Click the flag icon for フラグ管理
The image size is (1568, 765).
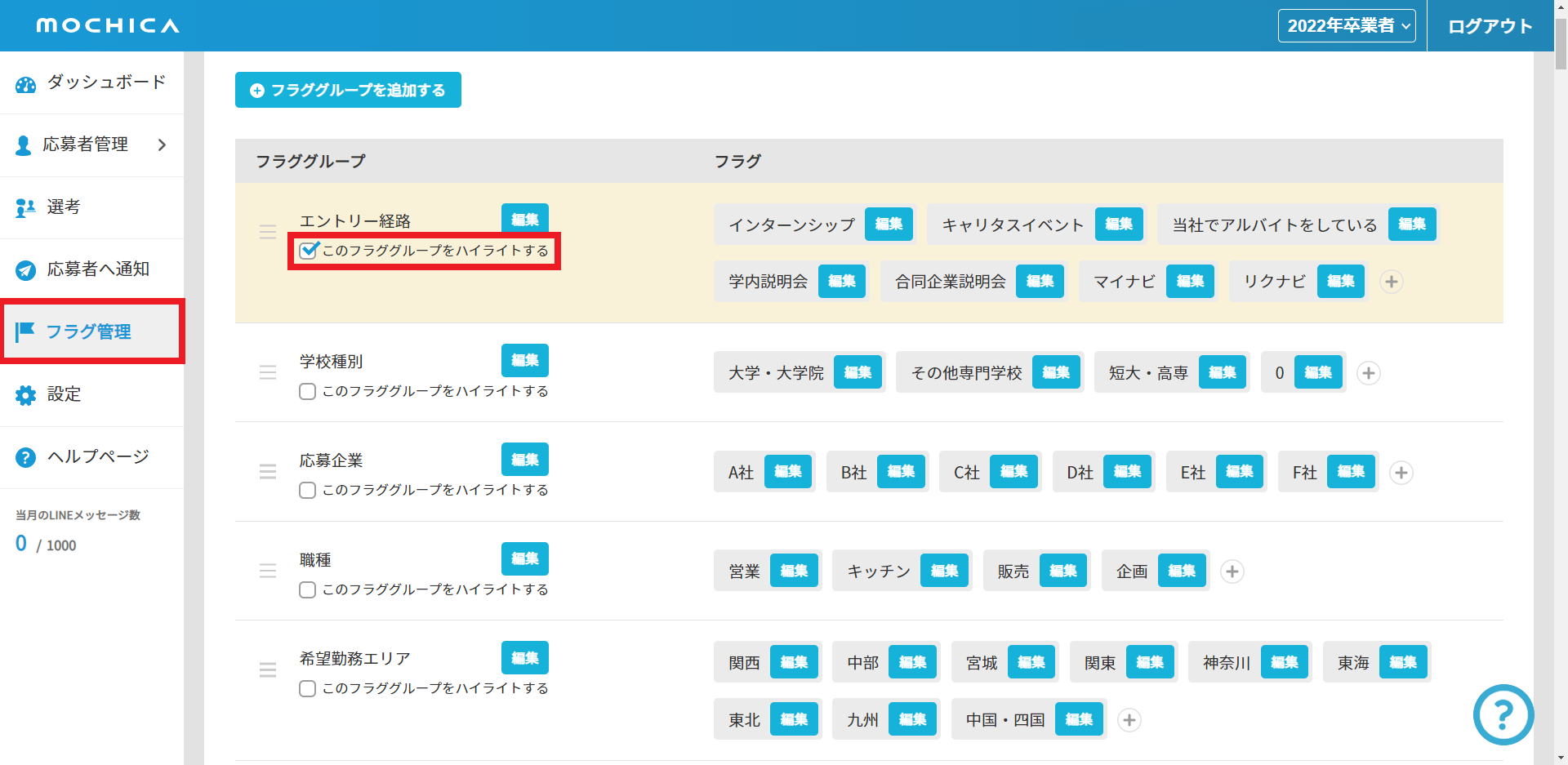click(25, 331)
